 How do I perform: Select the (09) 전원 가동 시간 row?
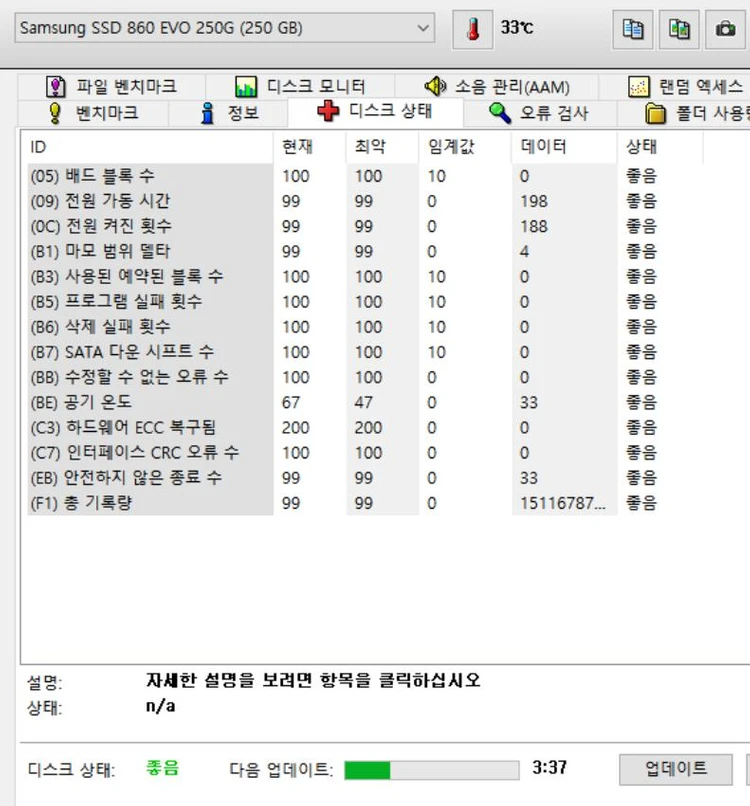click(x=365, y=201)
